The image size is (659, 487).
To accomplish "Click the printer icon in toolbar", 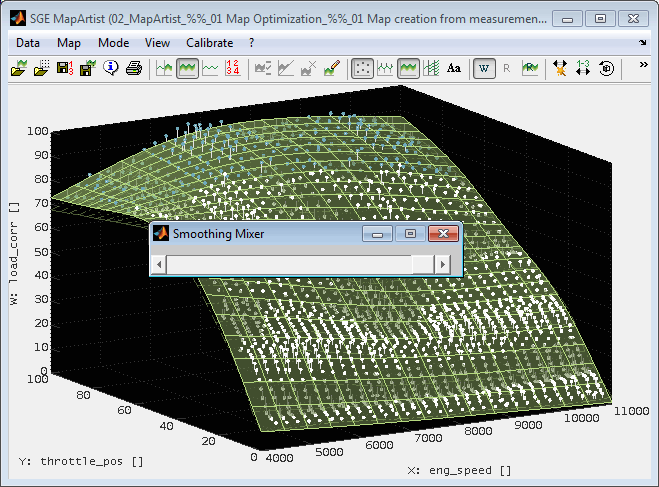I will coord(133,68).
